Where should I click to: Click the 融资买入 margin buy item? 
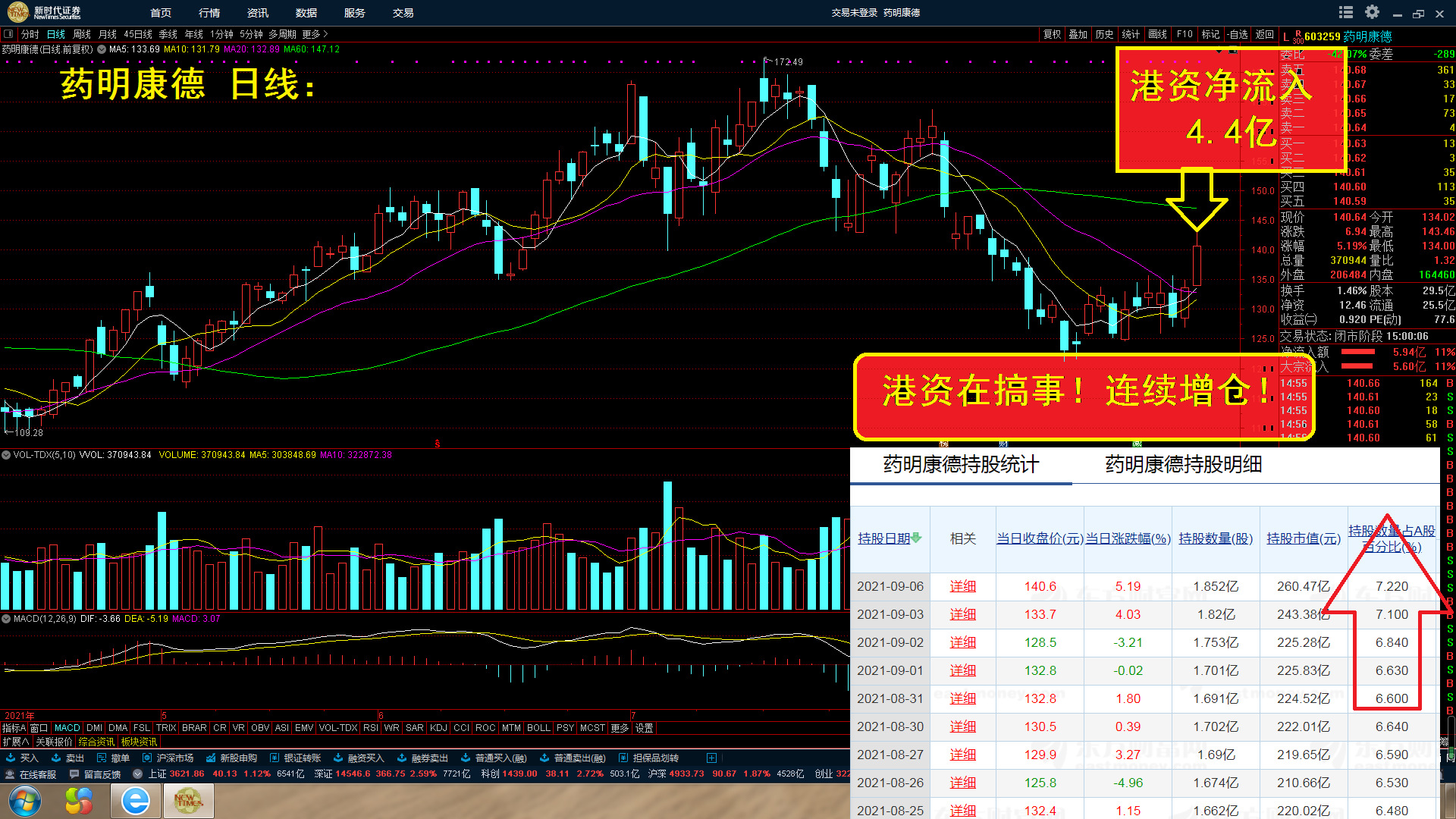[x=359, y=758]
